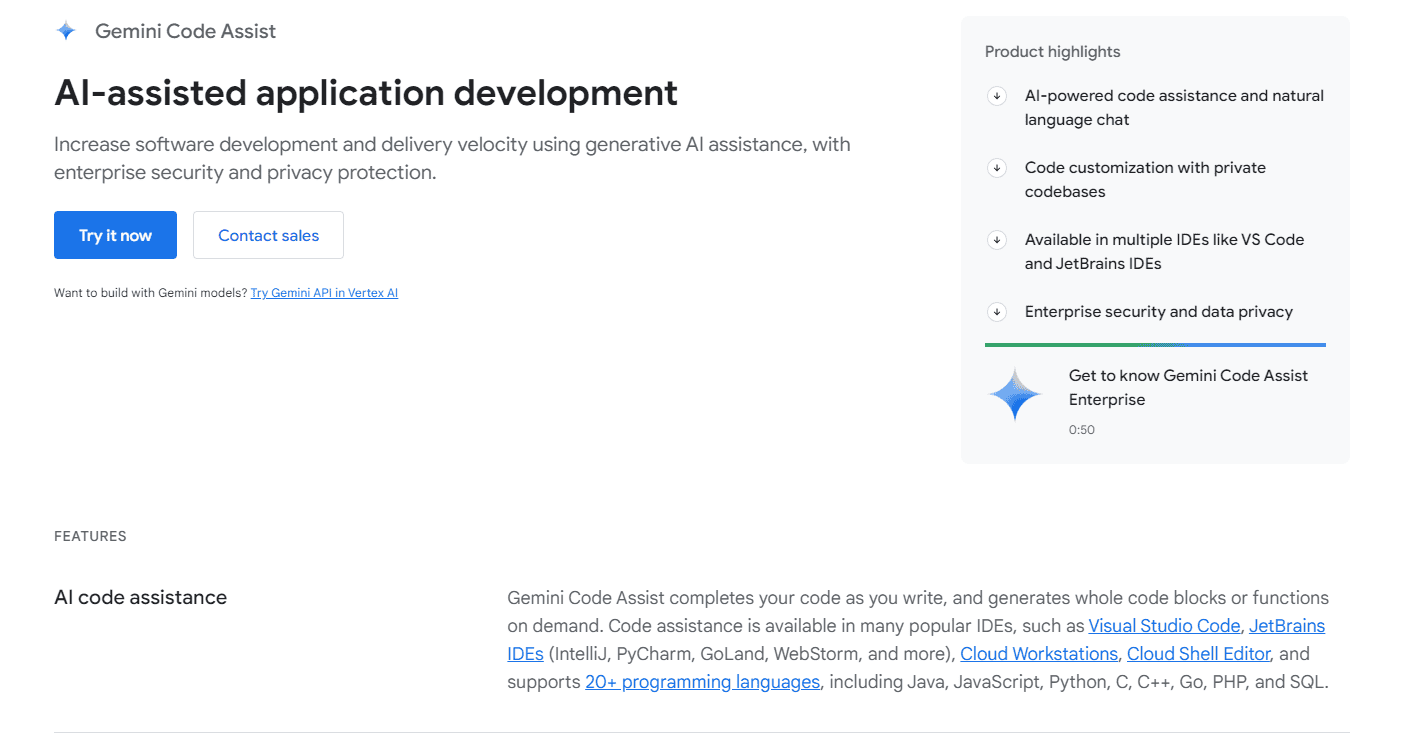Viewport: 1416px width, 756px height.
Task: Click arrow icon beside Available in multiple IDEs
Action: point(996,240)
